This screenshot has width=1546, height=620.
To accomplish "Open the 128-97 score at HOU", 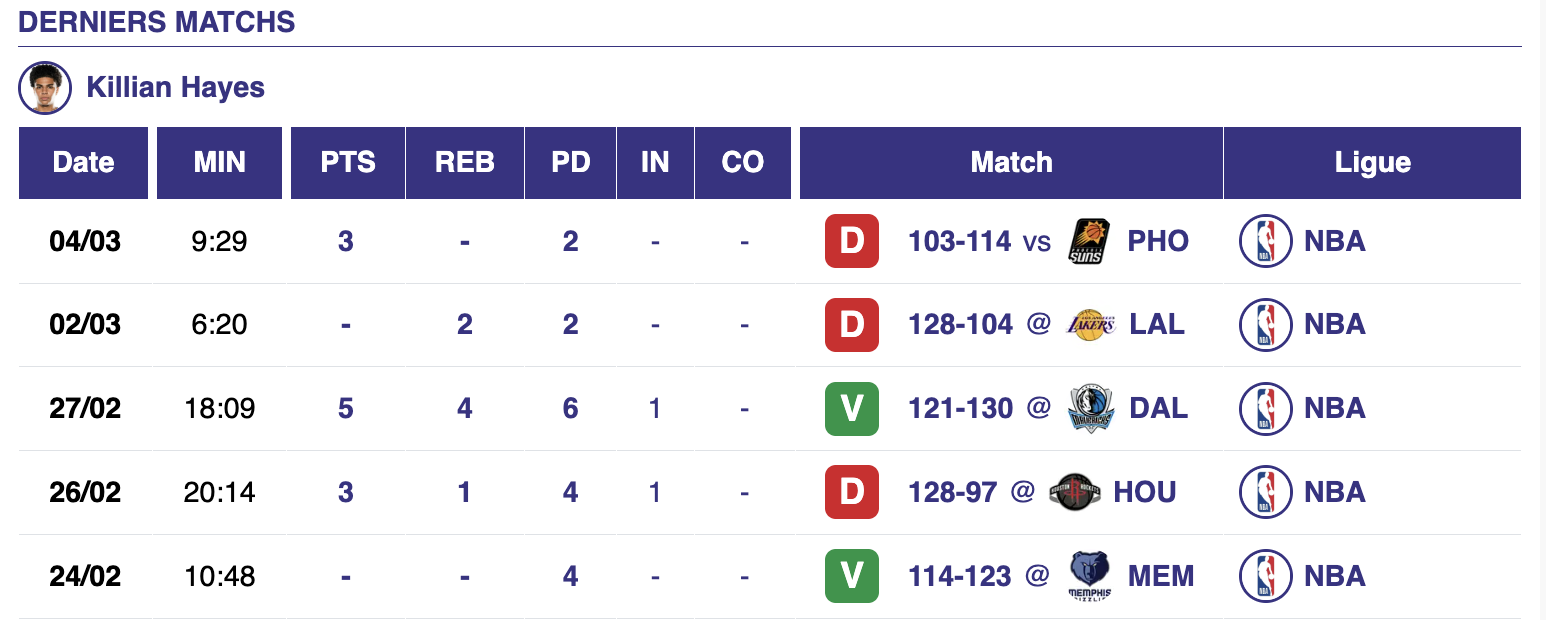I will coord(952,492).
